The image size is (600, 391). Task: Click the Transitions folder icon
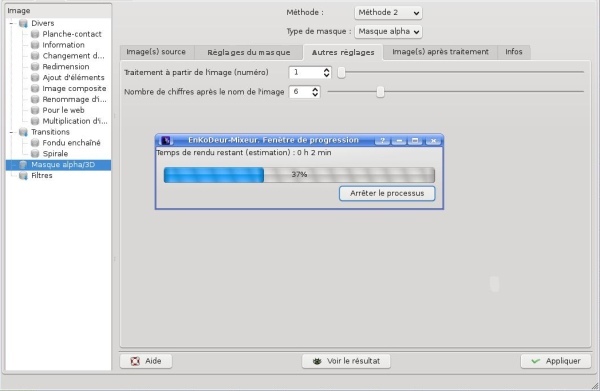(x=23, y=132)
